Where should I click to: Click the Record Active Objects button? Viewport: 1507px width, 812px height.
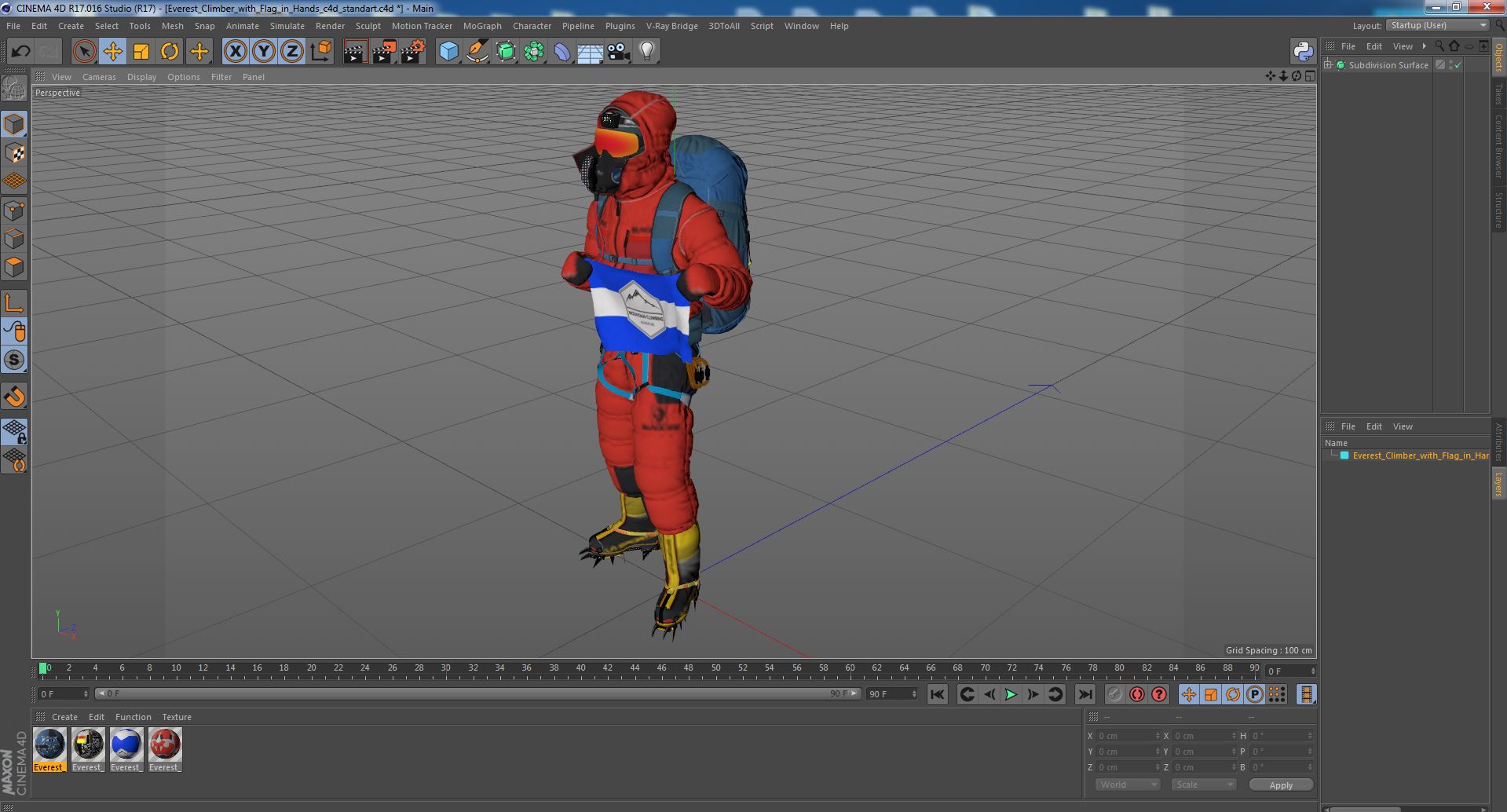coord(1114,694)
